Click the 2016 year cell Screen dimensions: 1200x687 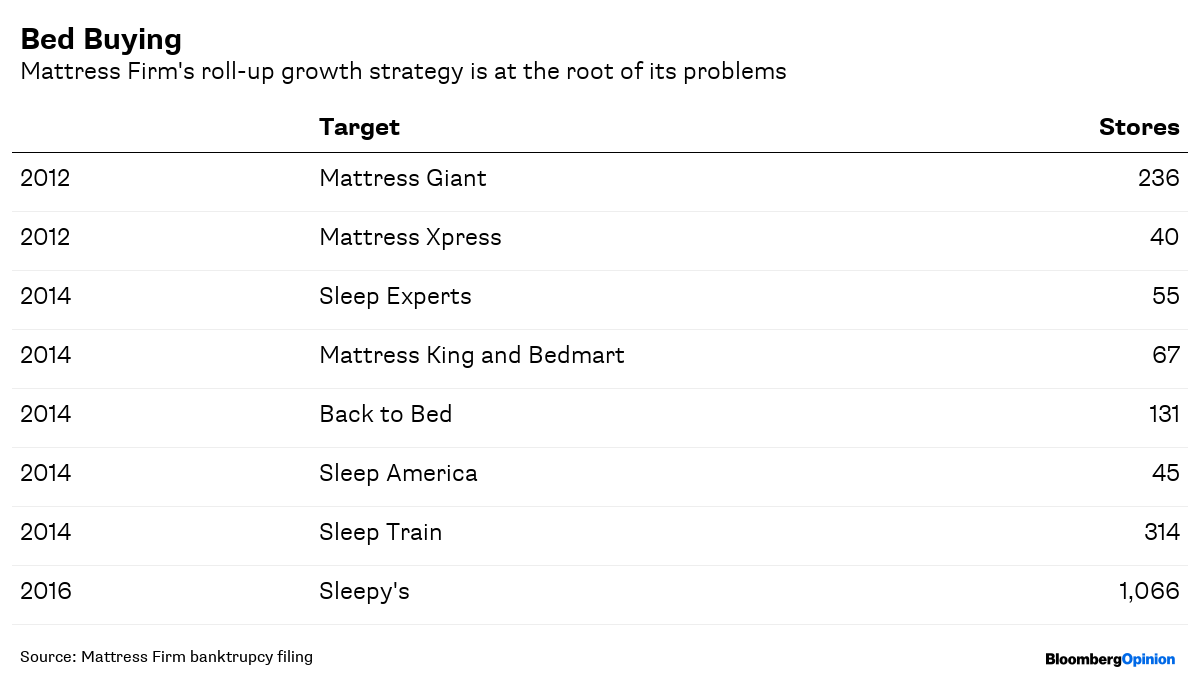click(x=46, y=591)
